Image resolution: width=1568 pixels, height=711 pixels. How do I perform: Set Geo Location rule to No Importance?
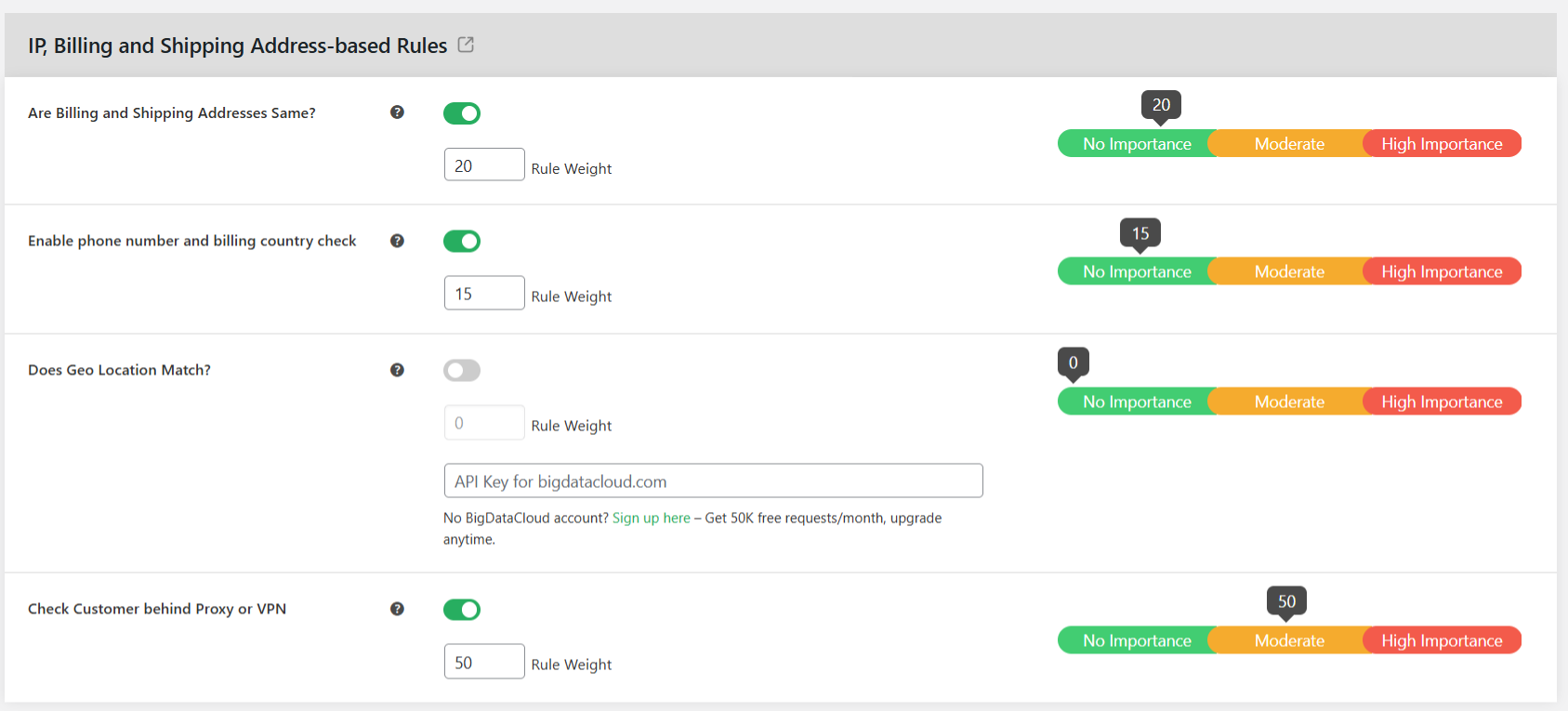point(1137,401)
